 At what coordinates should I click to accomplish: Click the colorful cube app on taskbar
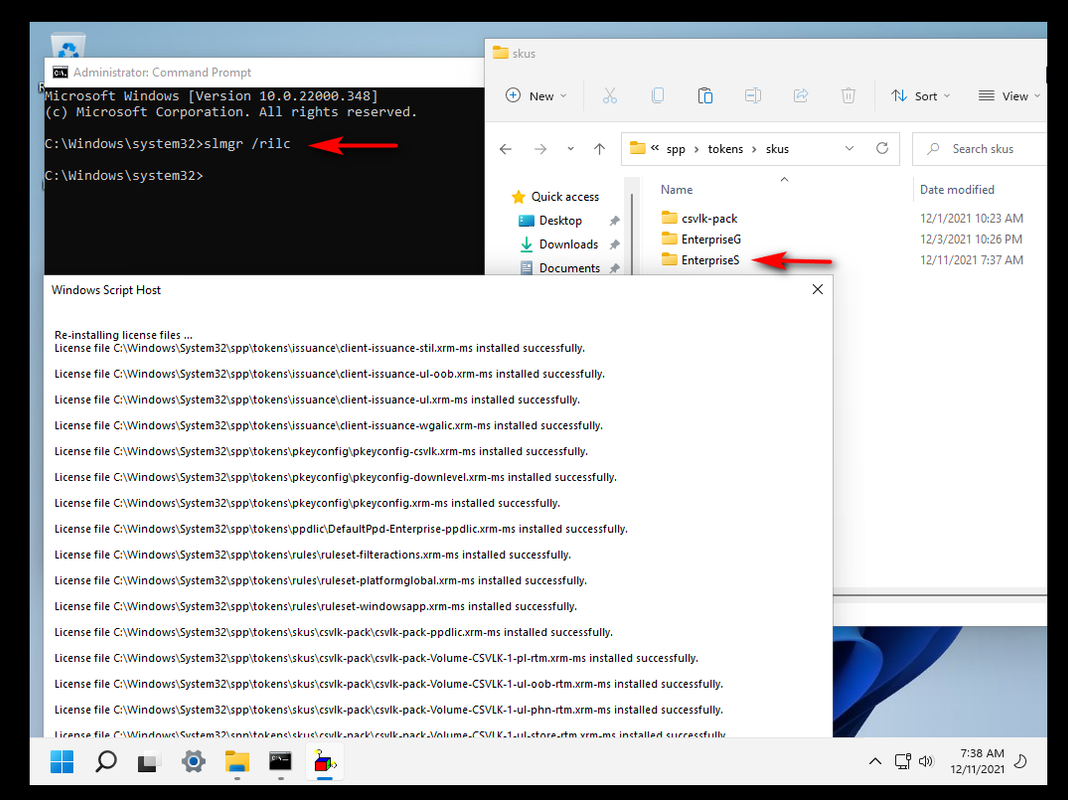[x=325, y=761]
